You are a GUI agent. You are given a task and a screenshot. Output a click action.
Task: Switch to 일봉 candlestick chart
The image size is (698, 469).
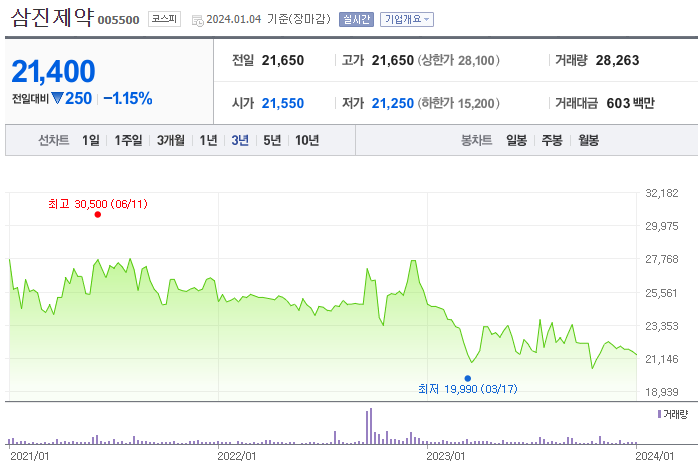[516, 140]
